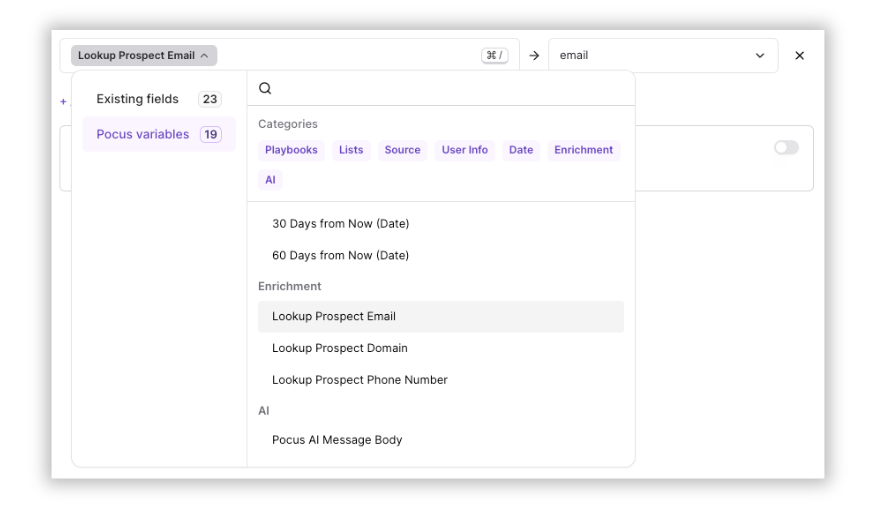Image resolution: width=876 pixels, height=509 pixels.
Task: Open the email field dropdown
Action: 663,55
